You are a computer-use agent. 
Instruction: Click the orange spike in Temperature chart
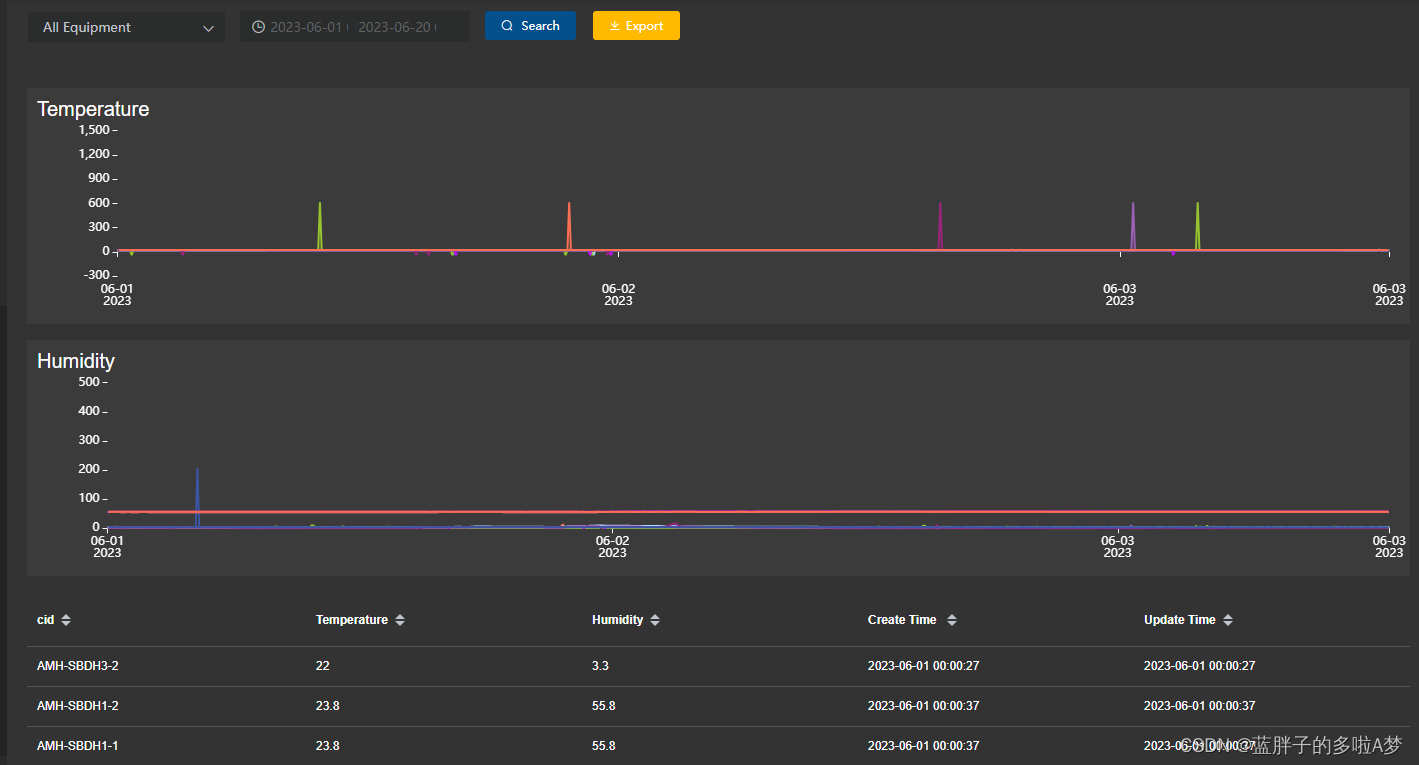pos(569,225)
